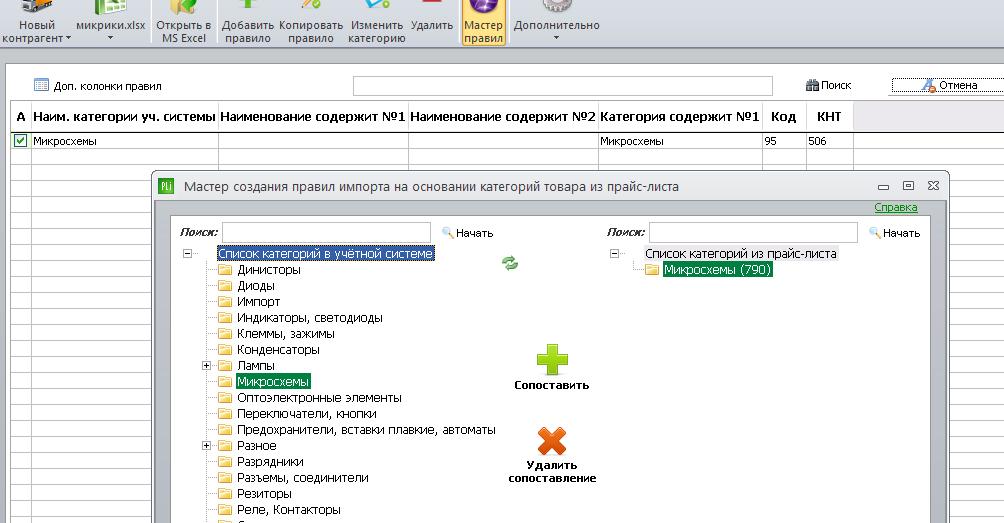
Task: Select the Разрядники category
Action: tap(270, 462)
